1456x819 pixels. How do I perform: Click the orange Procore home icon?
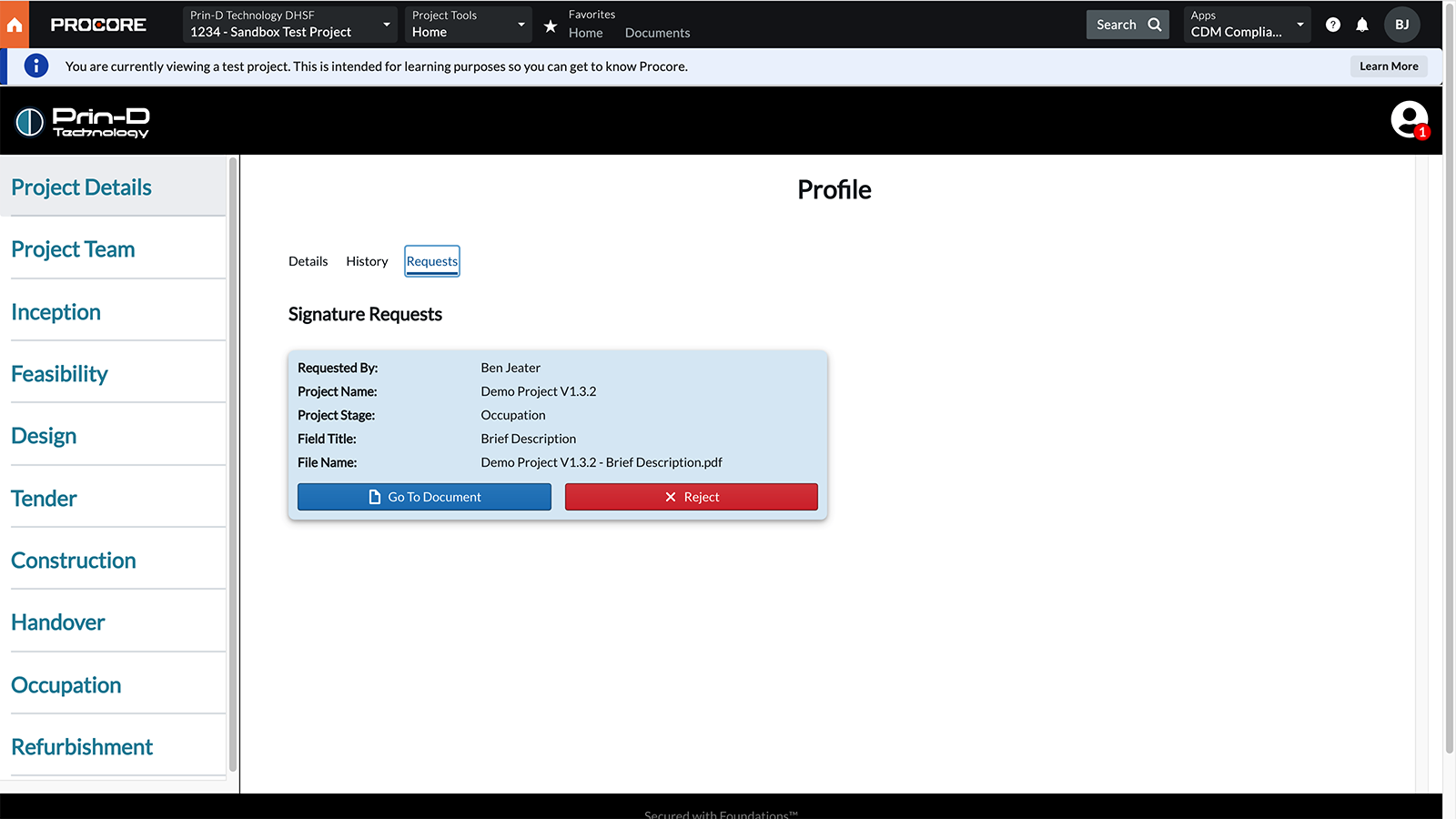click(x=15, y=25)
